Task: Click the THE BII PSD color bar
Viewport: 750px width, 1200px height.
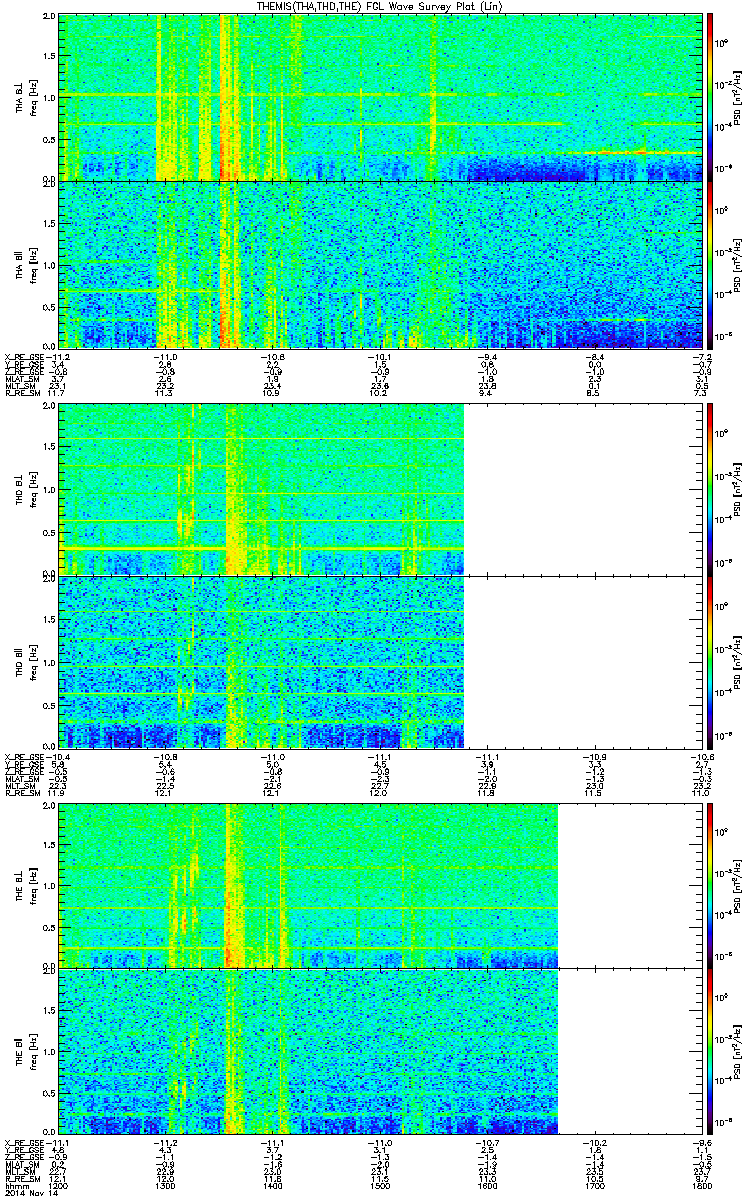Action: point(712,1051)
